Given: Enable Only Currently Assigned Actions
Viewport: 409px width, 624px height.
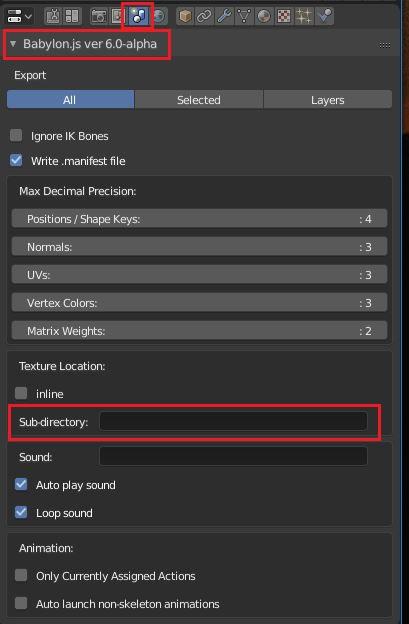Looking at the screenshot, I should [x=21, y=575].
